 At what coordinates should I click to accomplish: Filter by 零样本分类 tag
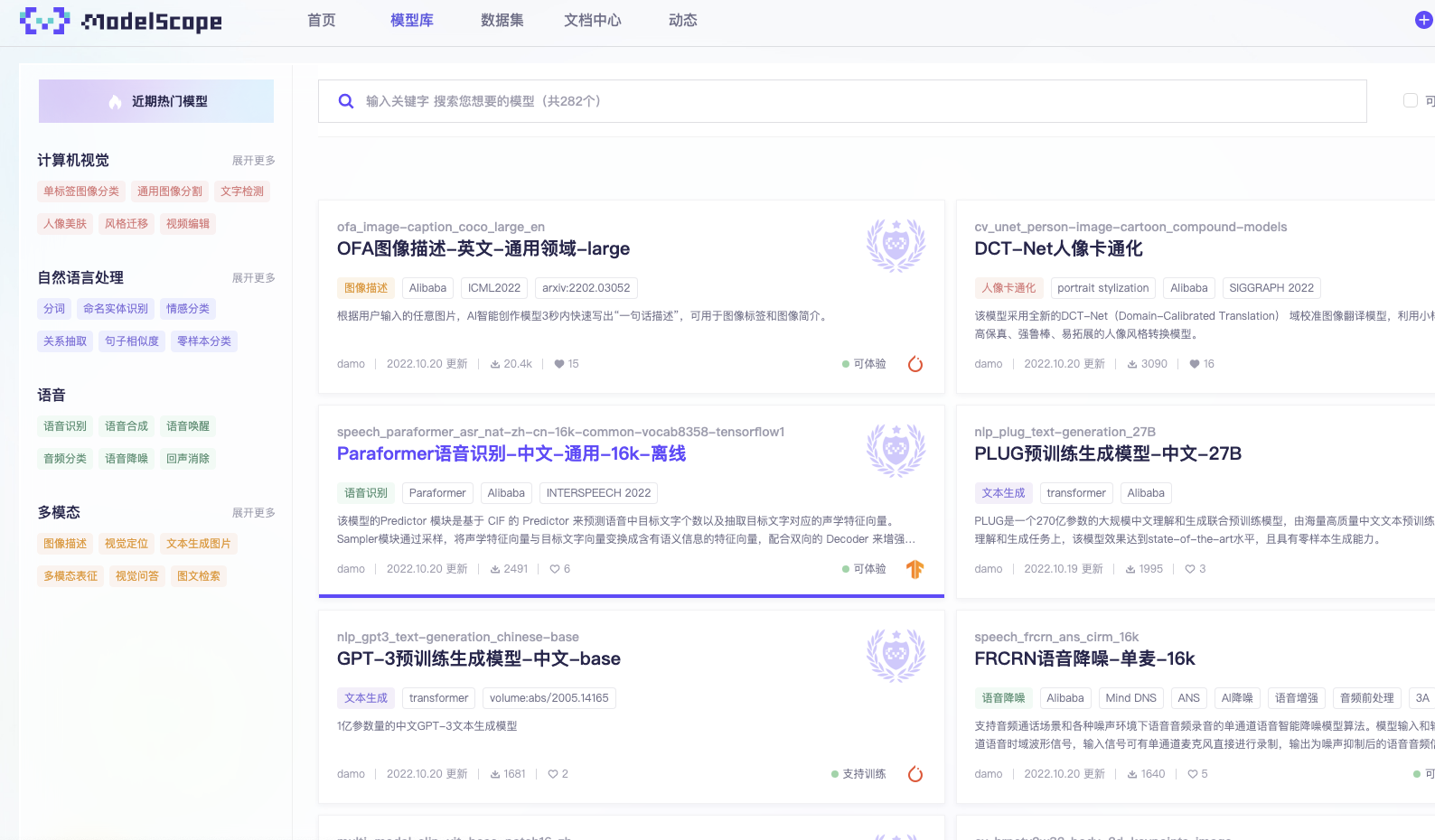(204, 341)
